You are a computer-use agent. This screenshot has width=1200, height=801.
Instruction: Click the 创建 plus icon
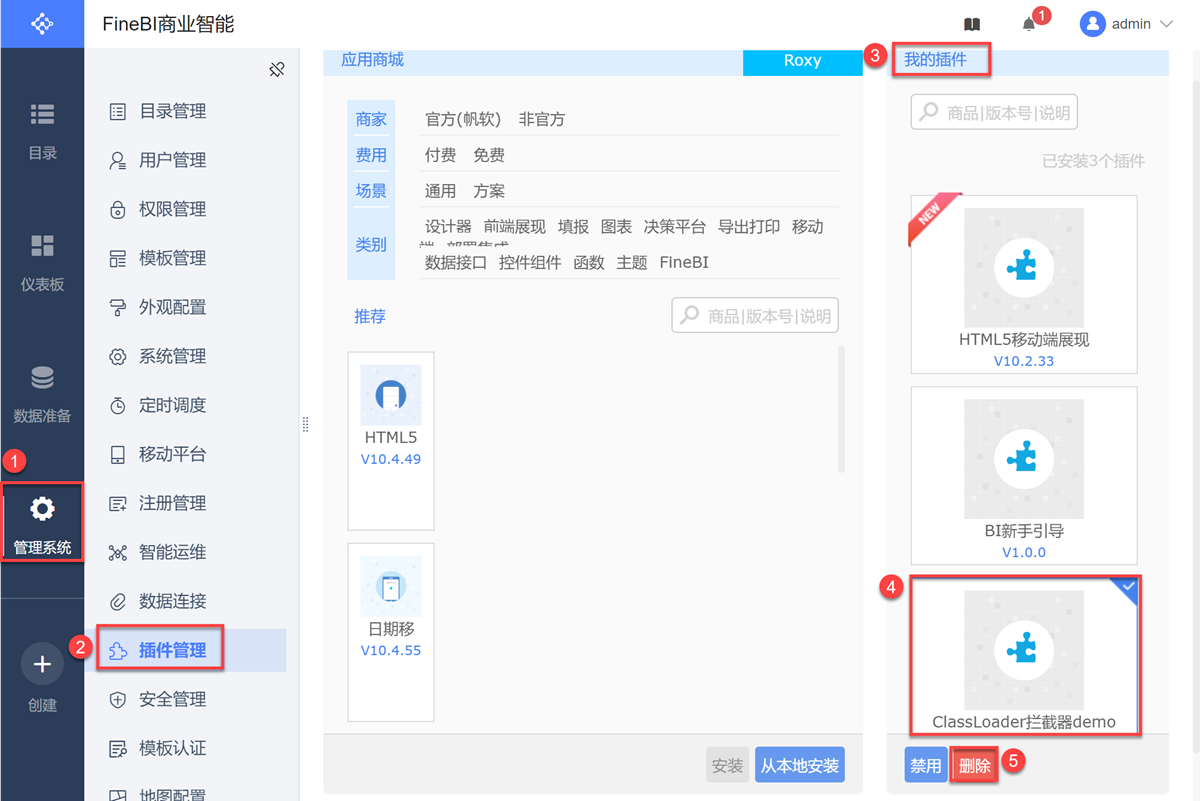click(x=42, y=664)
